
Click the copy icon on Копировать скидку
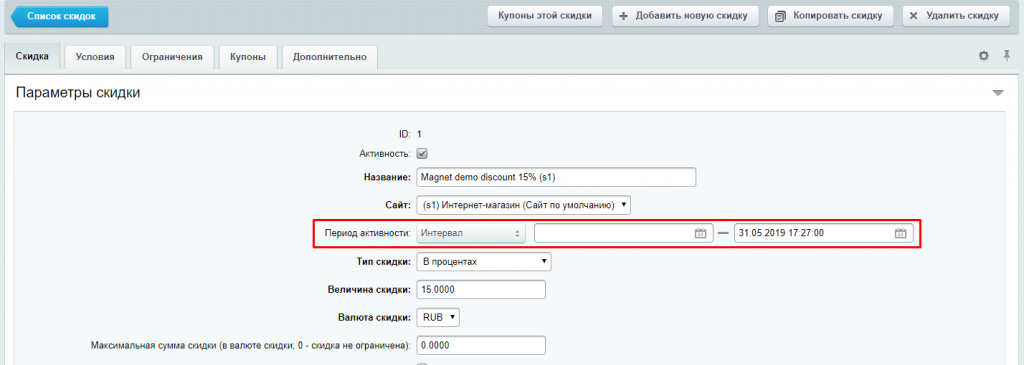[x=780, y=16]
